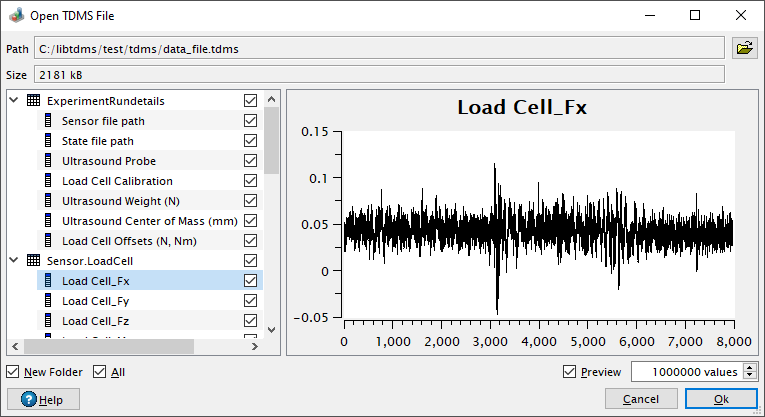Click the Sensor.LoadCell group table icon
Screen dimensions: 765x417
[x=34, y=260]
